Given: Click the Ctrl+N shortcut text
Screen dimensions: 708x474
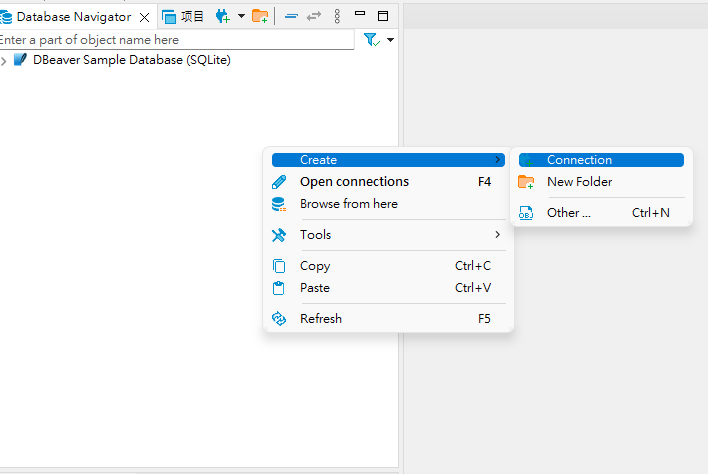Looking at the screenshot, I should (x=651, y=213).
